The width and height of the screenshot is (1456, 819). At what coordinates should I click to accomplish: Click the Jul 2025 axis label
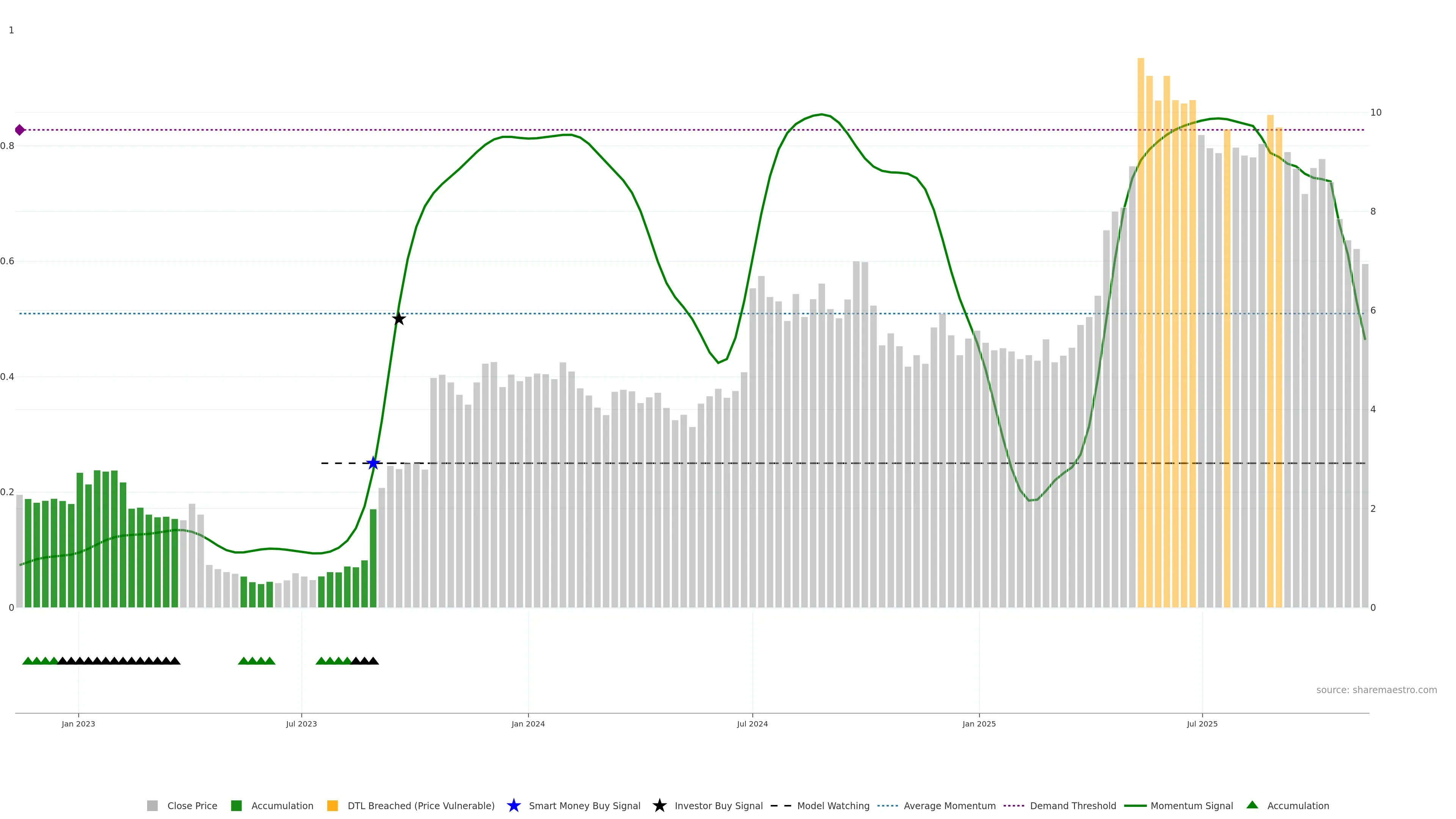[1202, 724]
